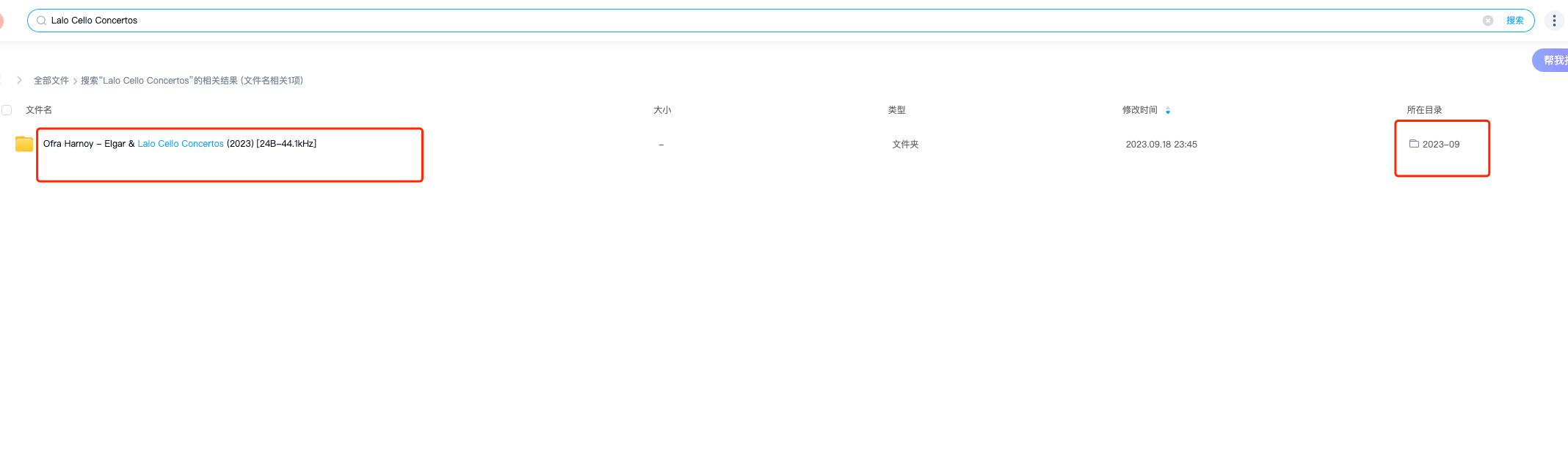Image resolution: width=1568 pixels, height=469 pixels.
Task: Clear the search text with the X icon
Action: click(1488, 21)
